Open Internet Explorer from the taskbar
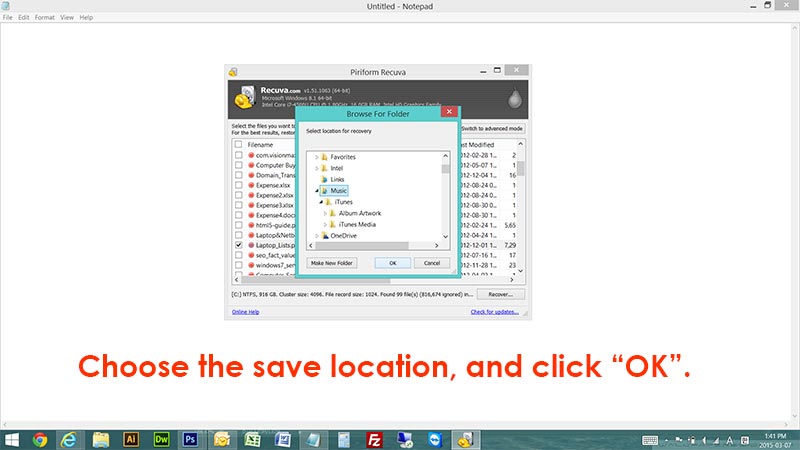The image size is (800, 450). click(69, 440)
